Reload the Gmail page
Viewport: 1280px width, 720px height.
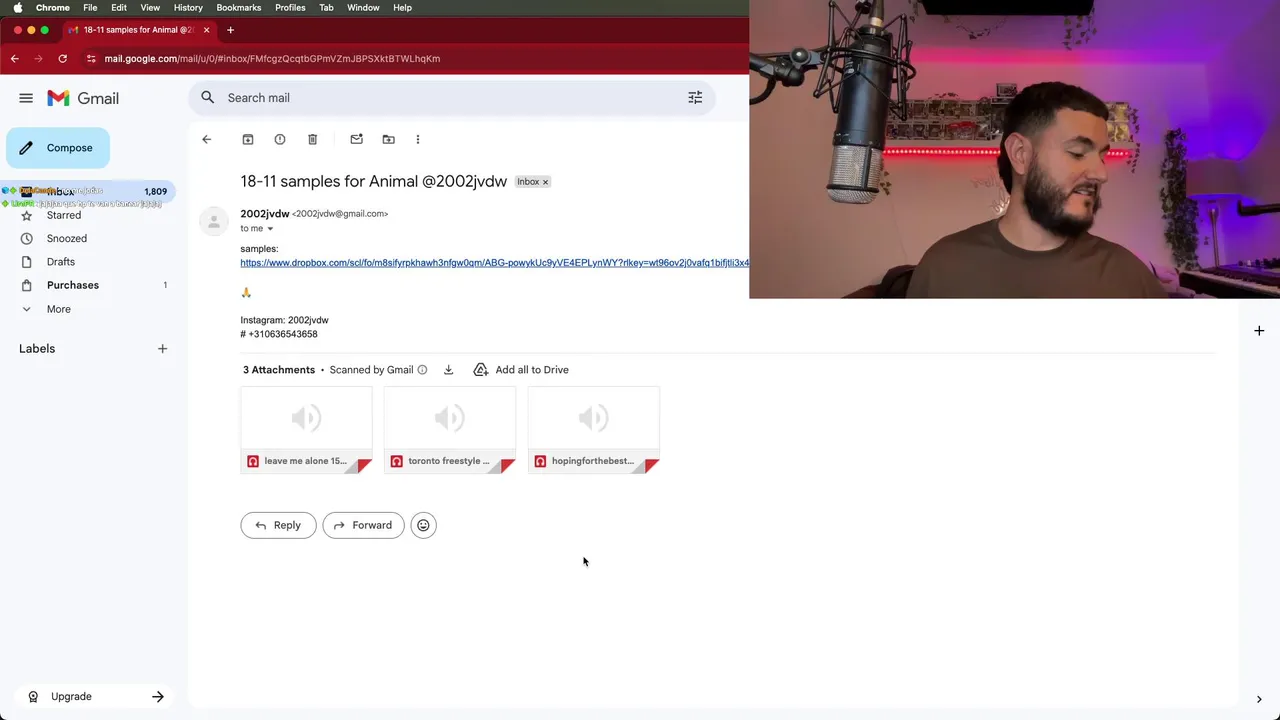tap(62, 58)
